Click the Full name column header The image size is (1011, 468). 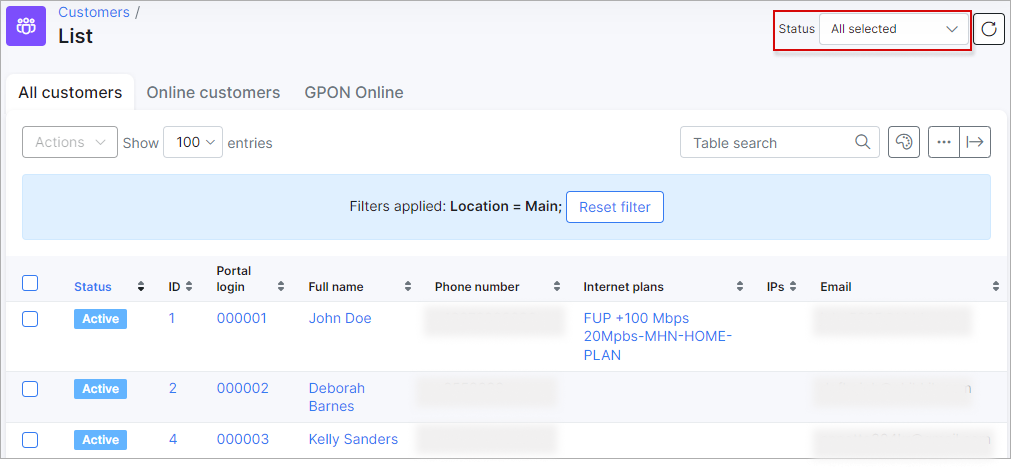[x=336, y=287]
